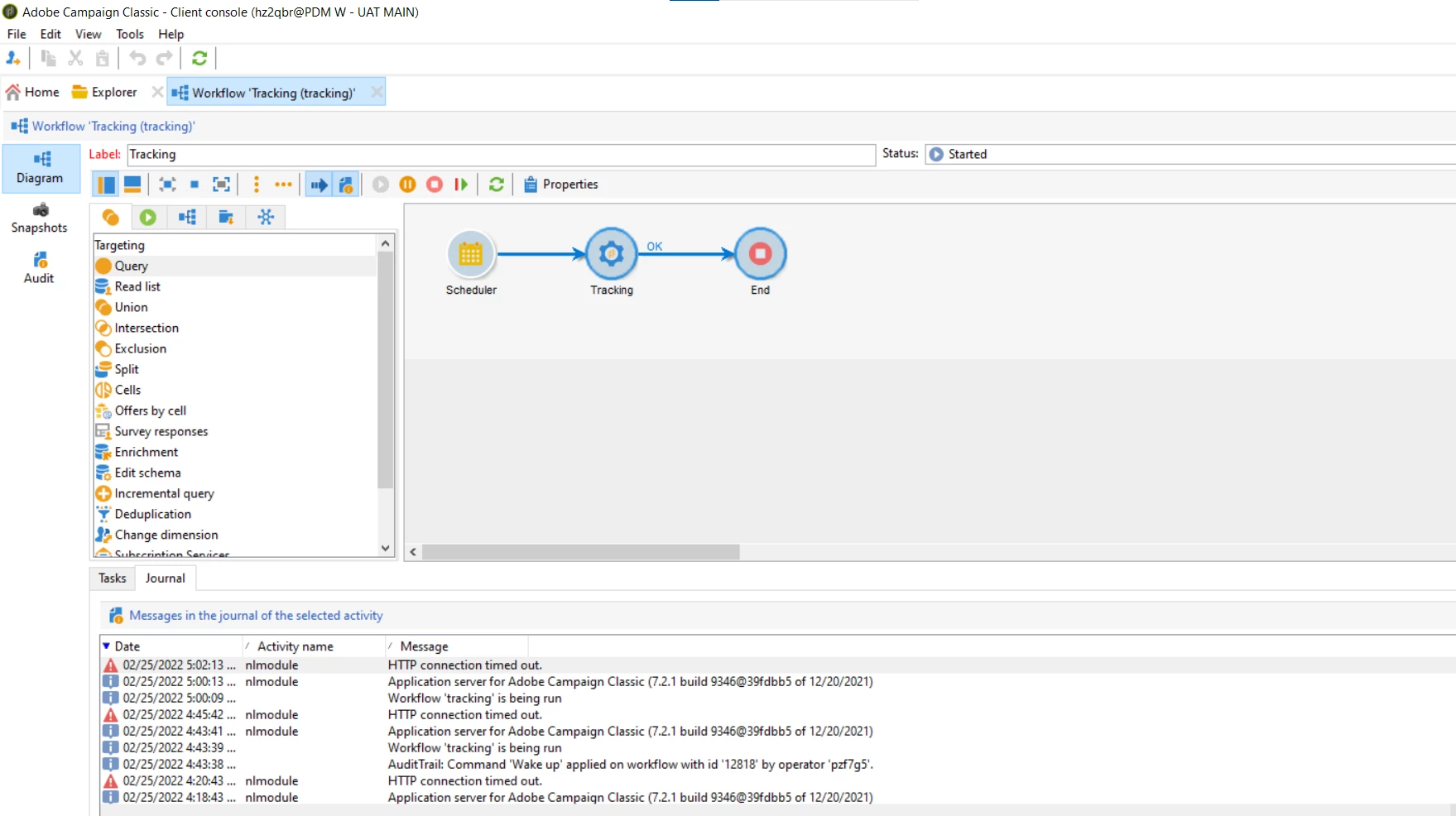Select the Flow control palette tab

click(187, 217)
